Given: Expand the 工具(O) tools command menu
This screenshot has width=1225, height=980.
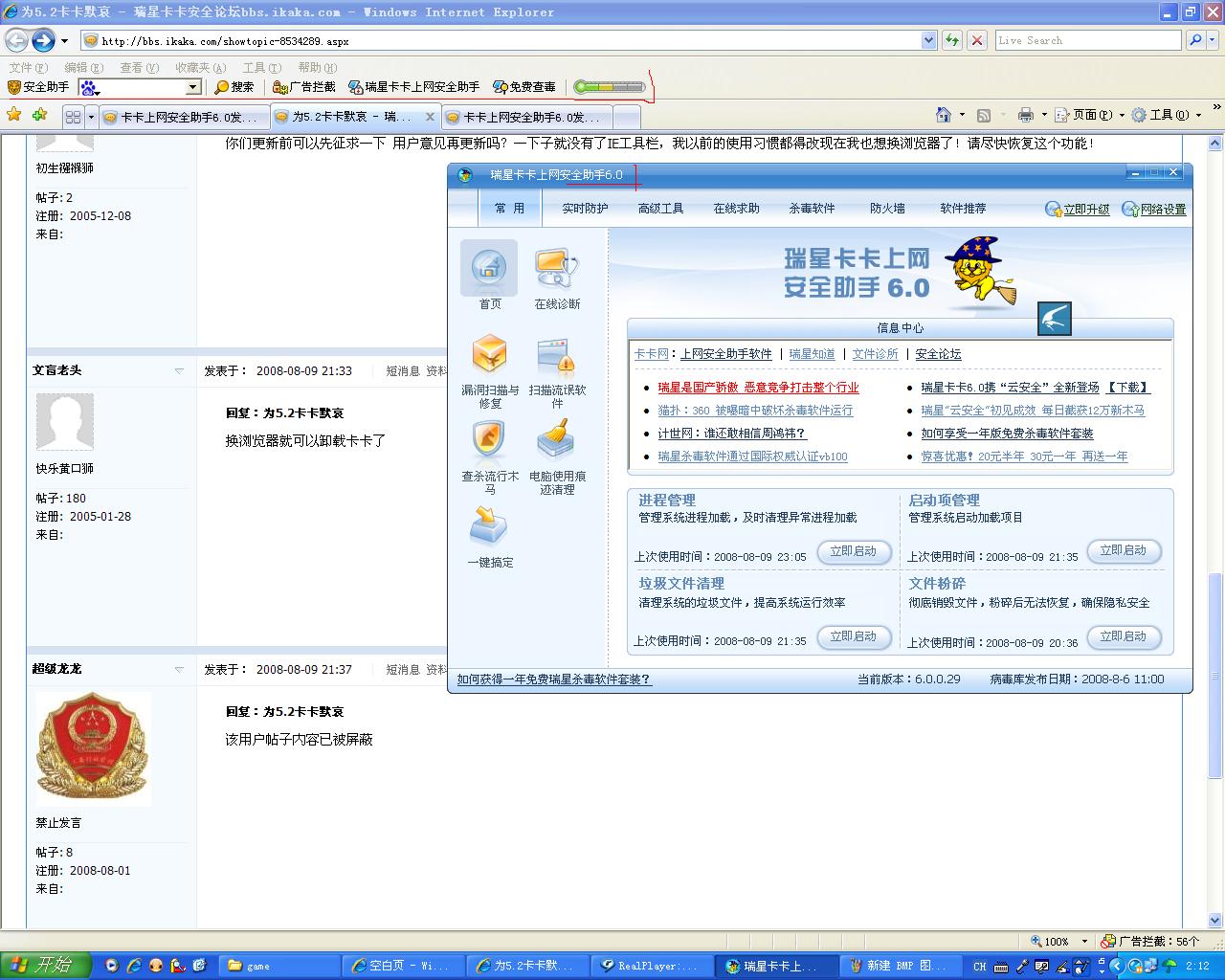Looking at the screenshot, I should coord(1166,115).
